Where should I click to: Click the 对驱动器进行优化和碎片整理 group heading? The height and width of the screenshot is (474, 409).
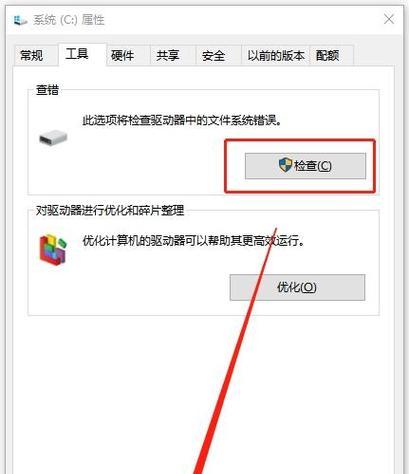(110, 211)
